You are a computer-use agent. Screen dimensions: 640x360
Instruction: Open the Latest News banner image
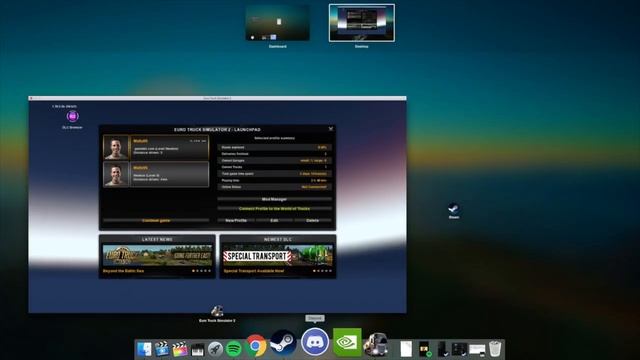(157, 255)
